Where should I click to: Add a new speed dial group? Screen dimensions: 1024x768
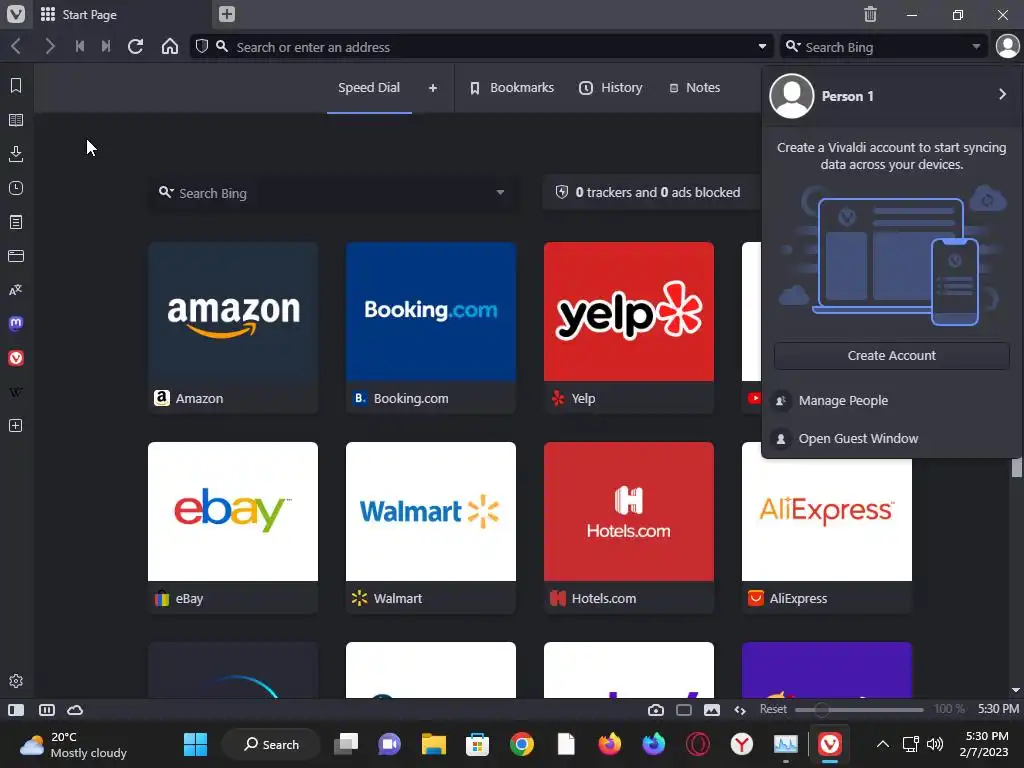coord(432,88)
